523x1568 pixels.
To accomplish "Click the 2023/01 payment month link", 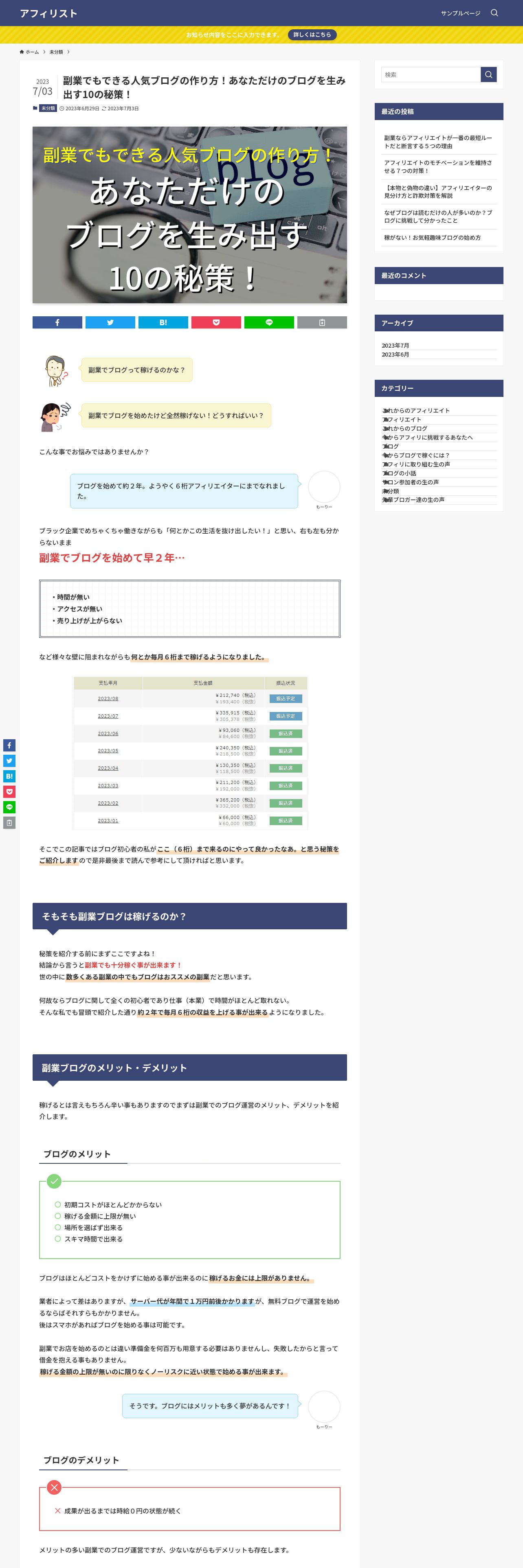I will click(108, 821).
